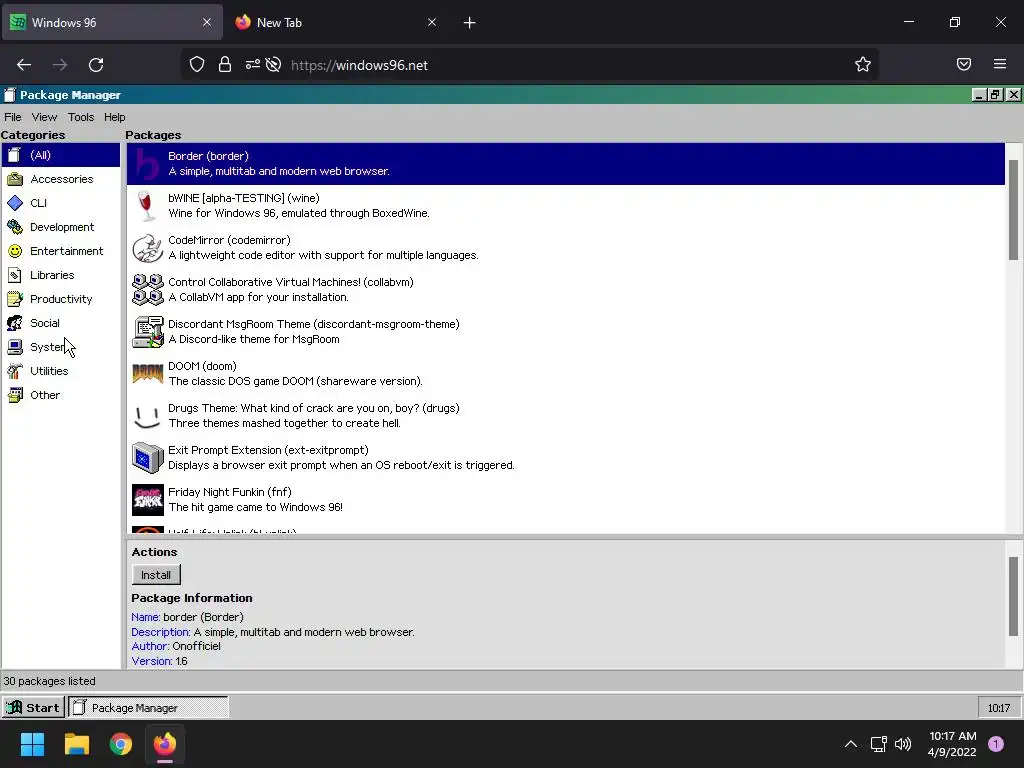Click Package Manager taskbar button
1024x768 pixels.
[148, 707]
